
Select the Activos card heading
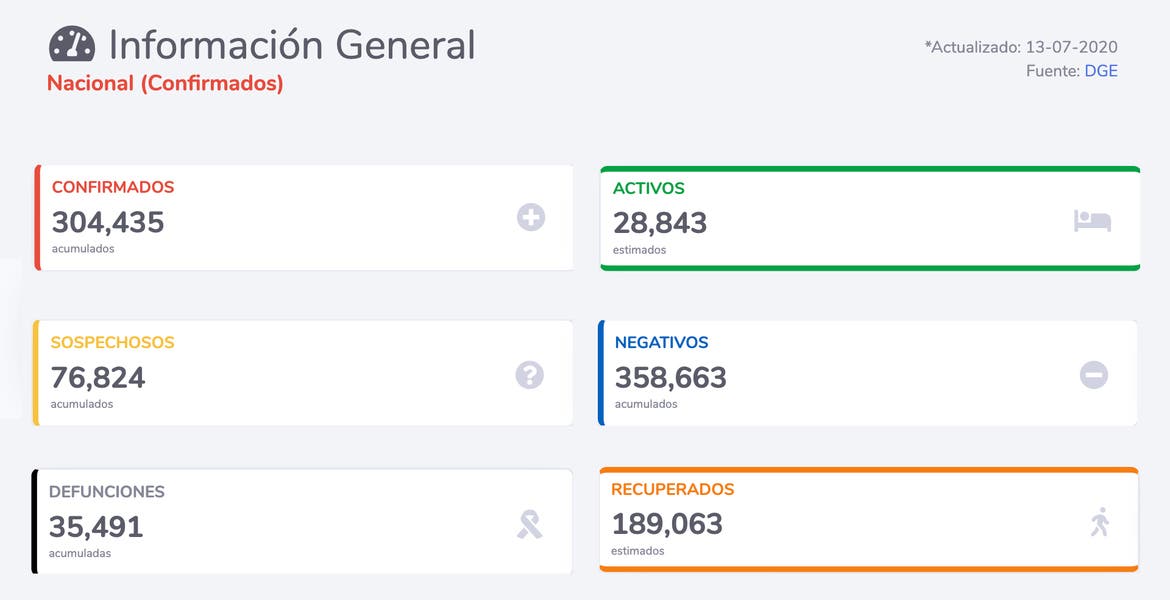coord(649,188)
